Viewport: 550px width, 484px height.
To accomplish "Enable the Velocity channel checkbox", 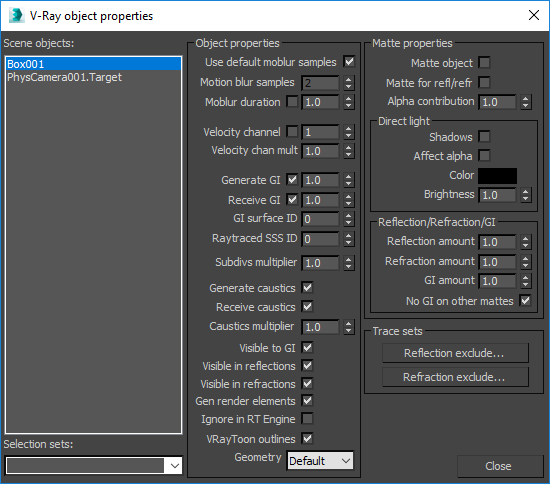I will 292,132.
